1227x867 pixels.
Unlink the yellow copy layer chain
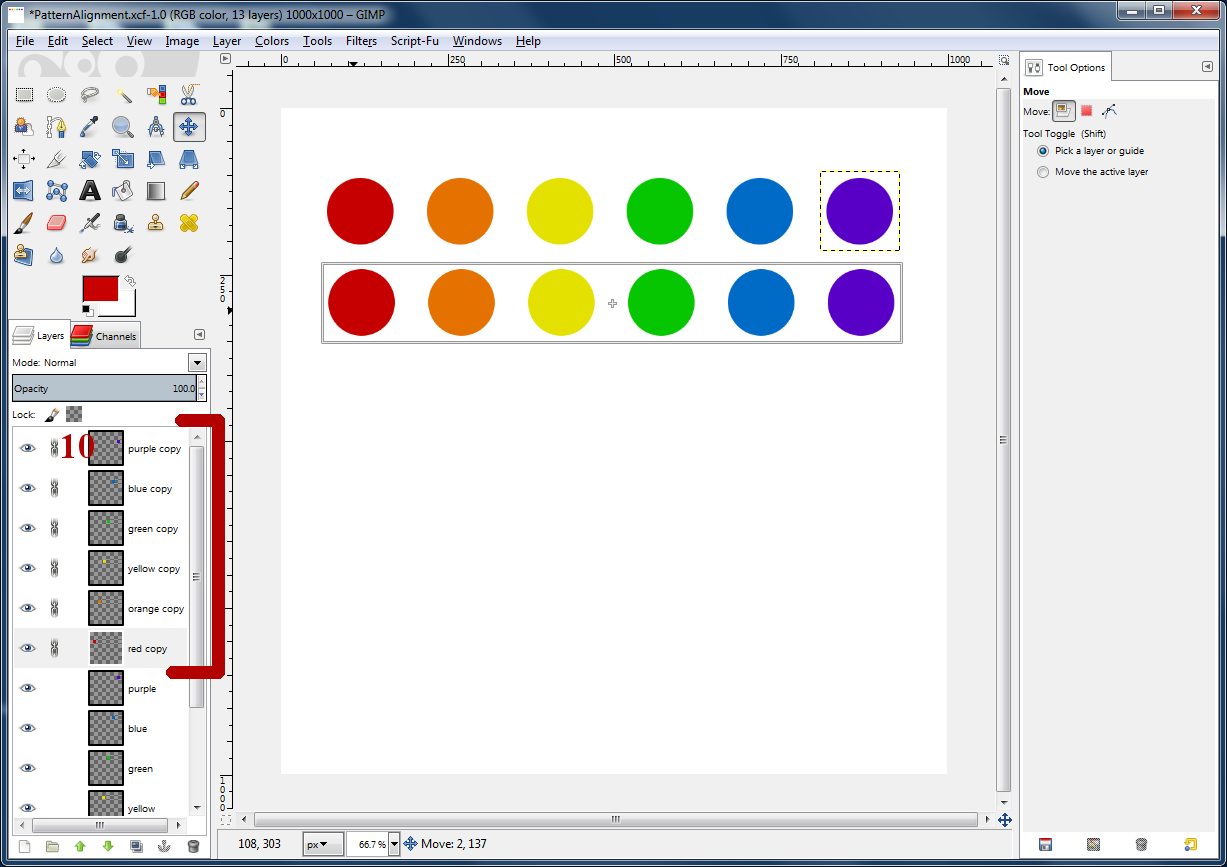tap(55, 568)
